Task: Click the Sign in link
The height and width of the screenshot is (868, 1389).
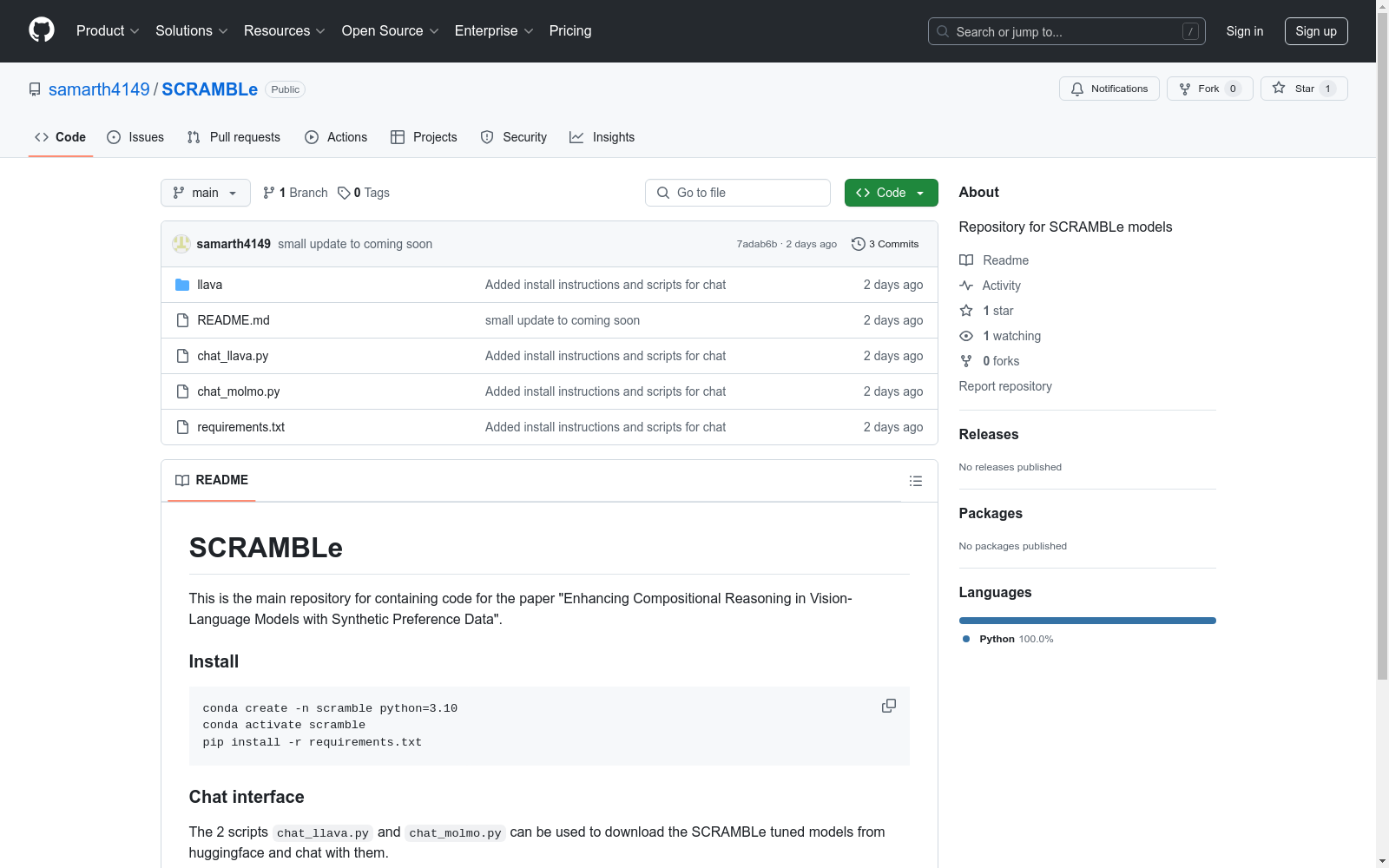Action: 1245,31
